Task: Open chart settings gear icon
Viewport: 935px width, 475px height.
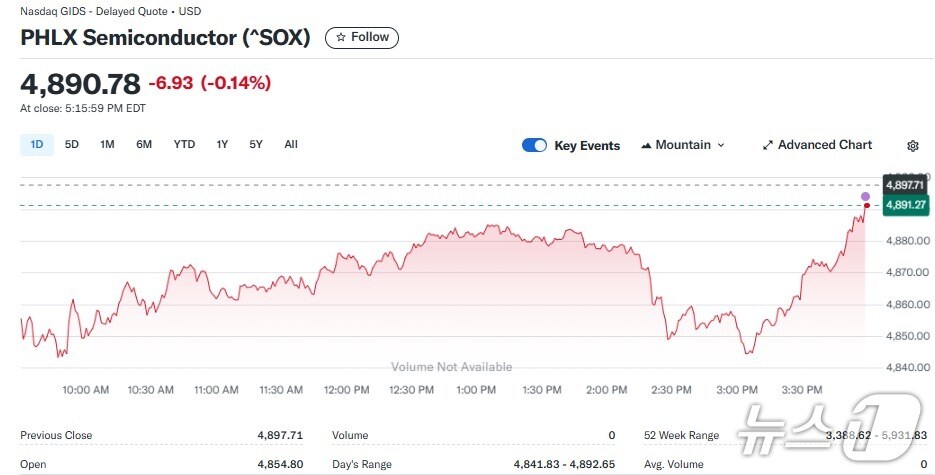Action: click(x=913, y=146)
